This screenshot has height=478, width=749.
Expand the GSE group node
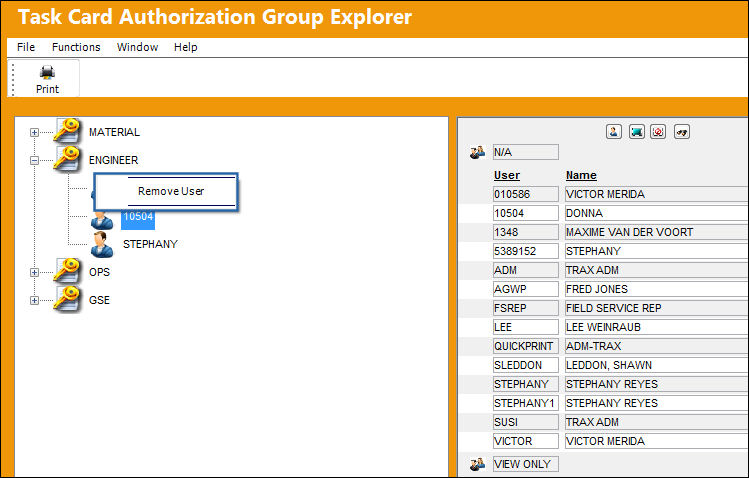coord(34,300)
